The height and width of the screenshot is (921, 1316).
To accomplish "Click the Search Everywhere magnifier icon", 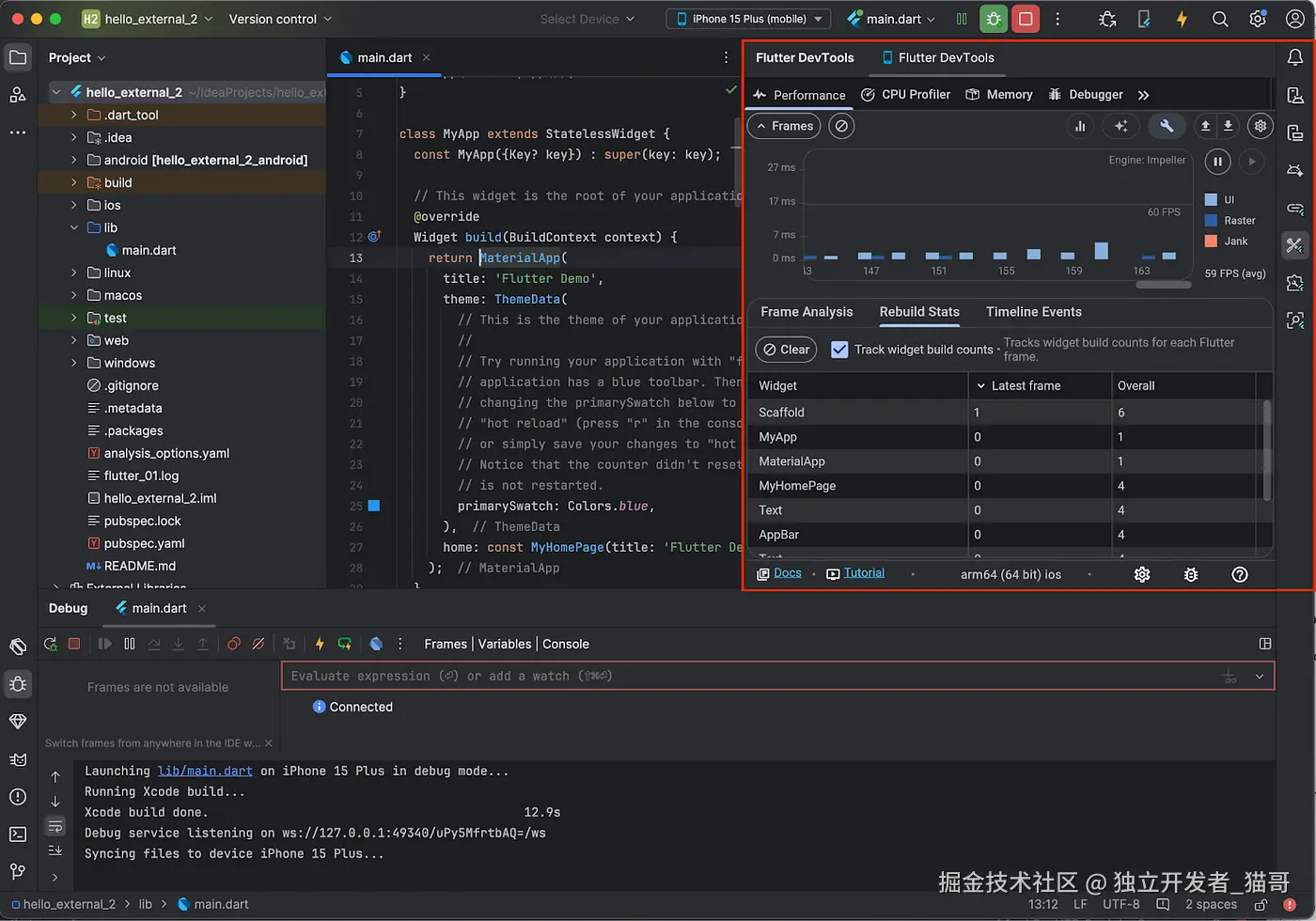I will point(1220,19).
